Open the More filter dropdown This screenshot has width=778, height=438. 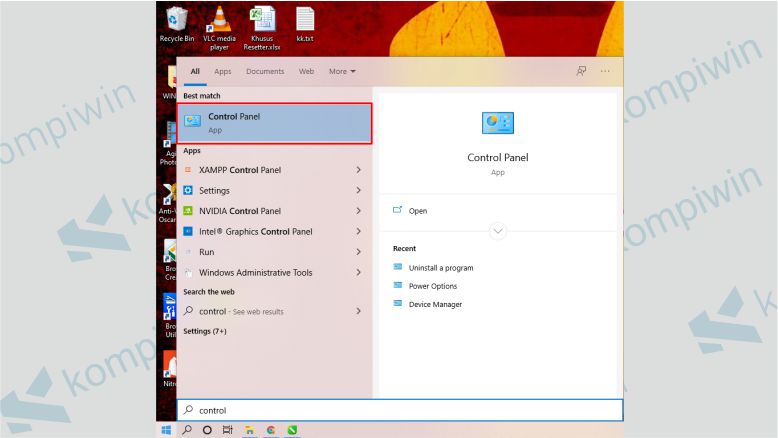tap(342, 71)
